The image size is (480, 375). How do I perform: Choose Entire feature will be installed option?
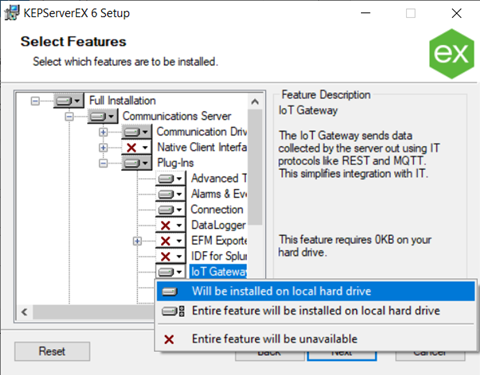point(316,311)
